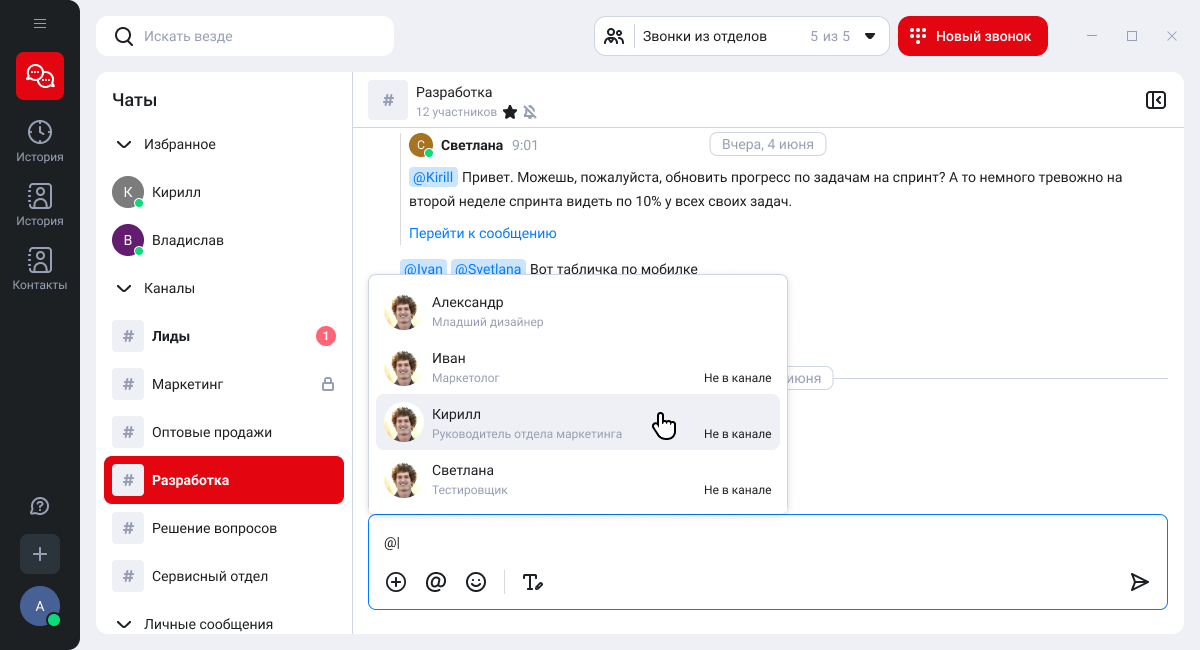Open the clock History icon in sidebar
This screenshot has height=650, width=1200.
click(40, 141)
